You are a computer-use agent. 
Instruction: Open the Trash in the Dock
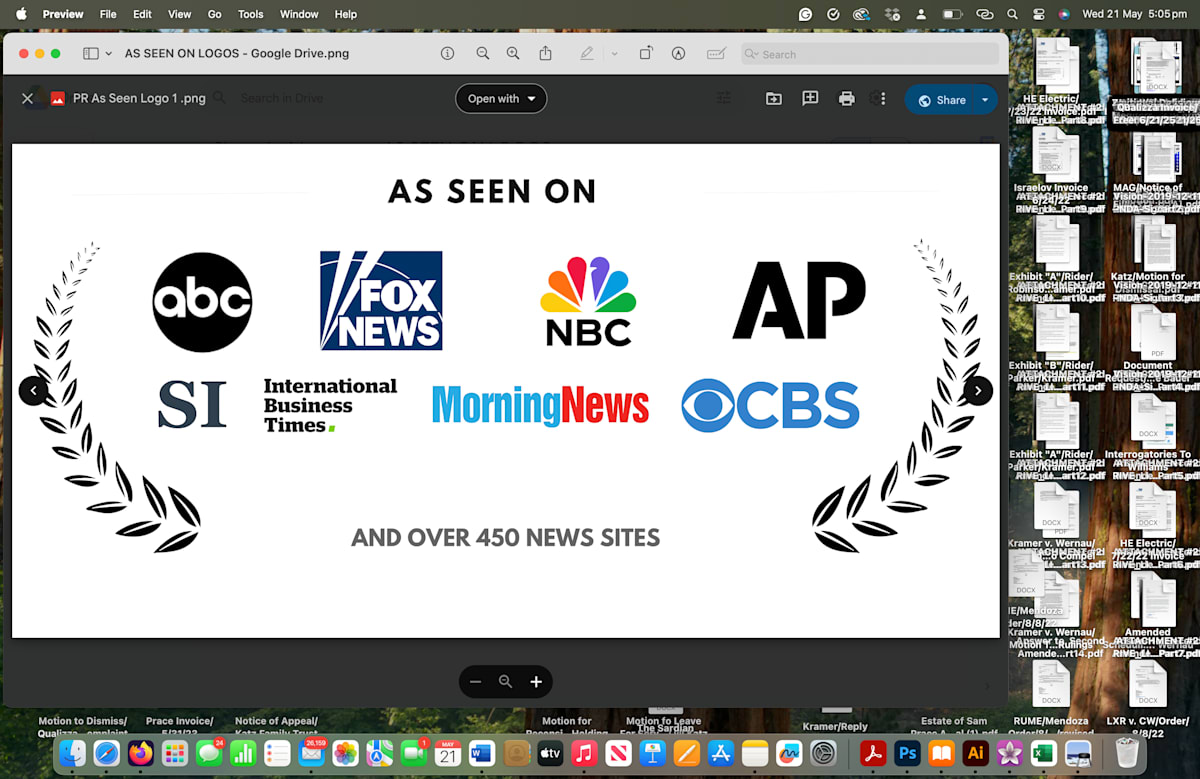[1127, 752]
